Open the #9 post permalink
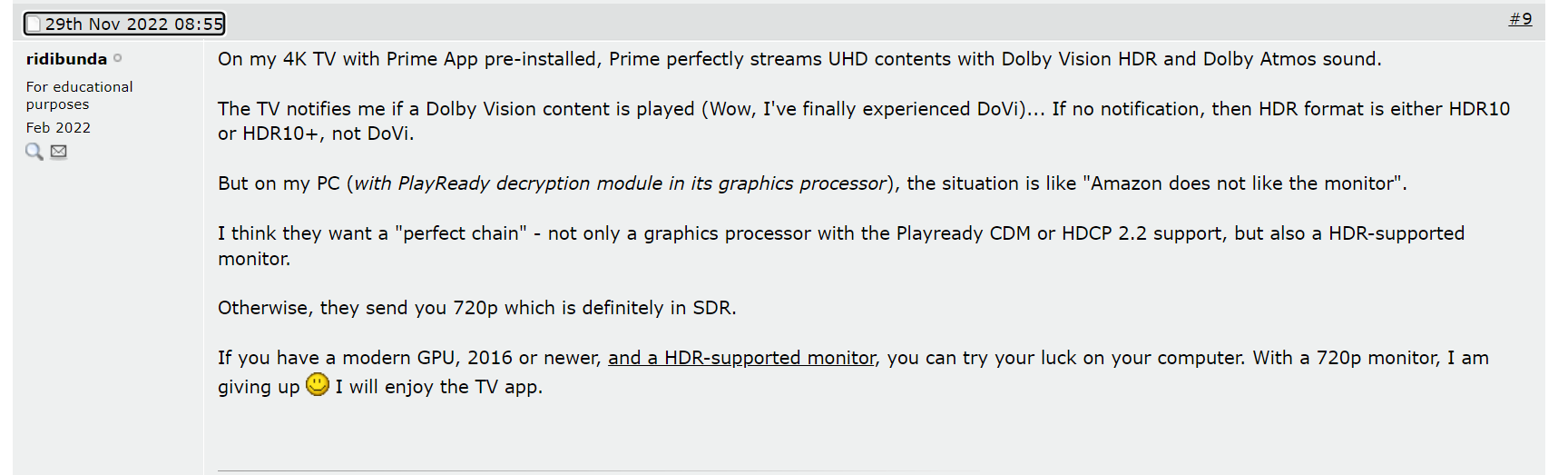The width and height of the screenshot is (1568, 475). coord(1520,19)
